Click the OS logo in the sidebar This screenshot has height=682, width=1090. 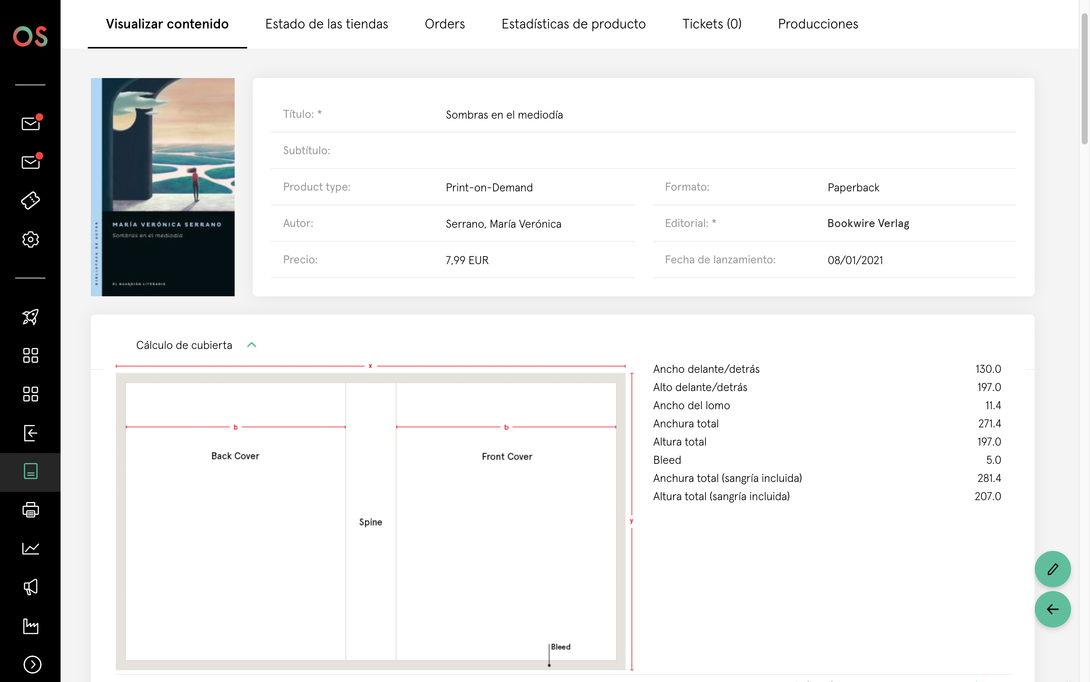[x=30, y=37]
